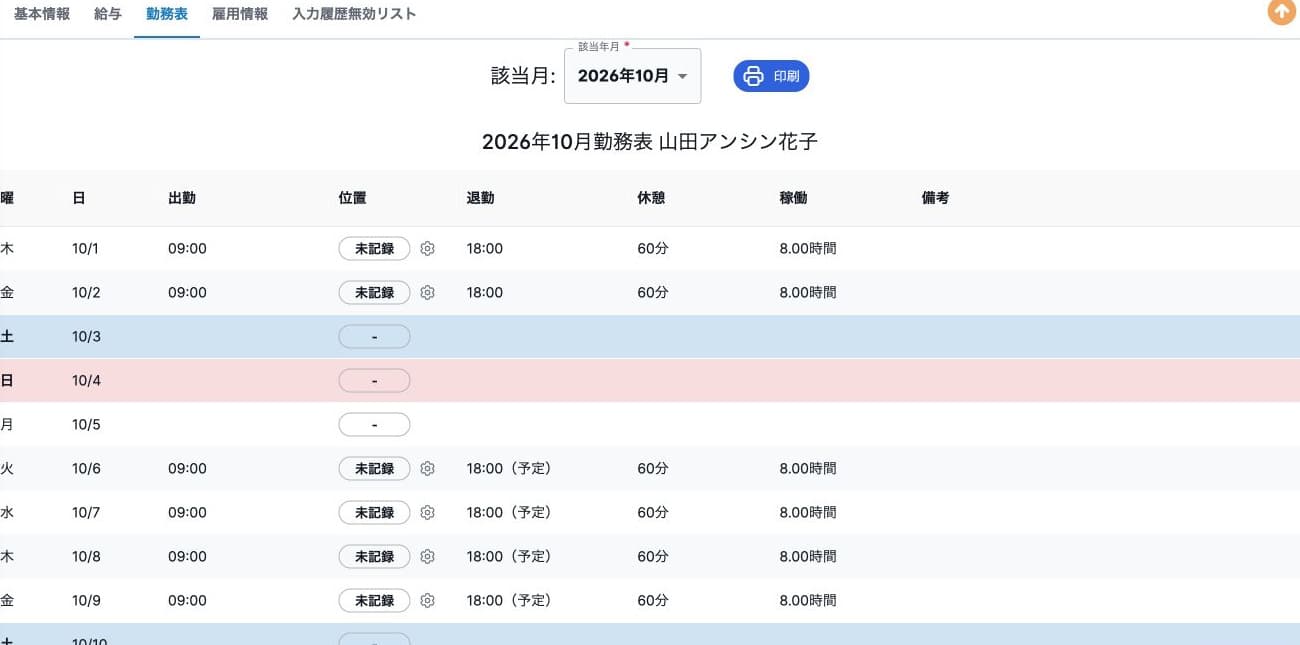Click the gear icon in 10/1 row
The image size is (1300, 645).
(x=427, y=249)
